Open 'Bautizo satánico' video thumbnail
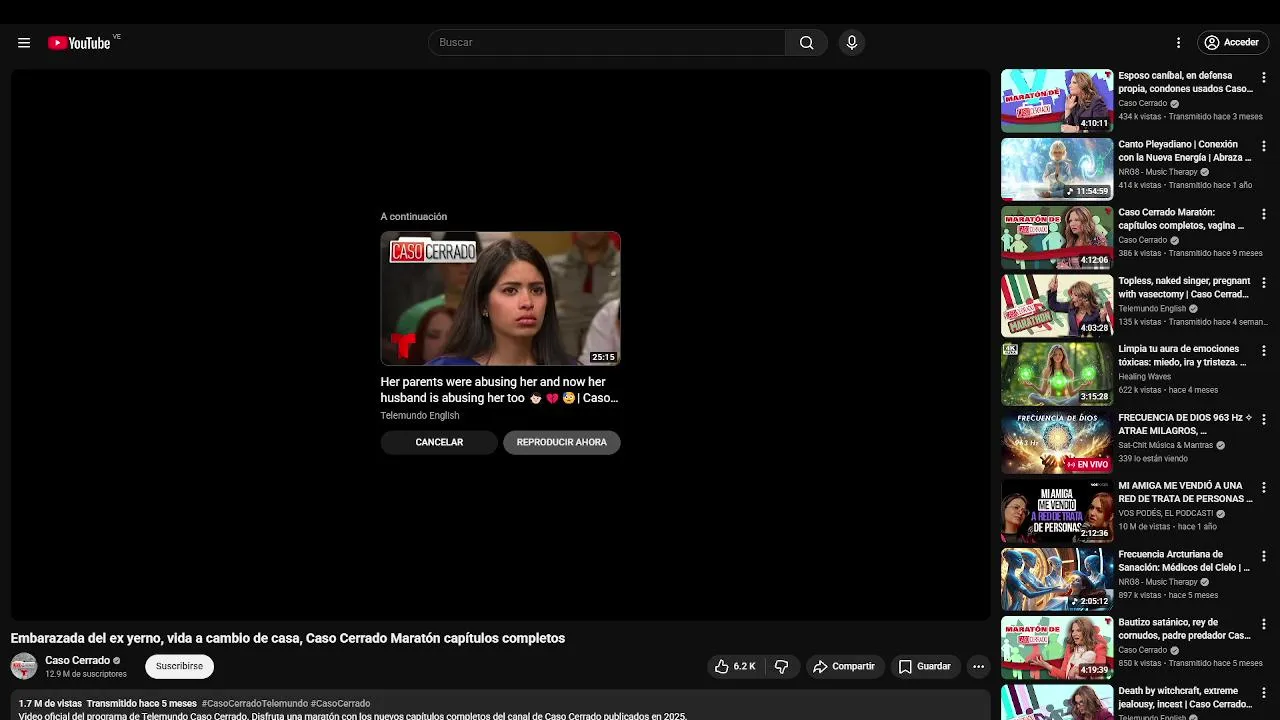Image resolution: width=1280 pixels, height=720 pixels. click(1057, 647)
